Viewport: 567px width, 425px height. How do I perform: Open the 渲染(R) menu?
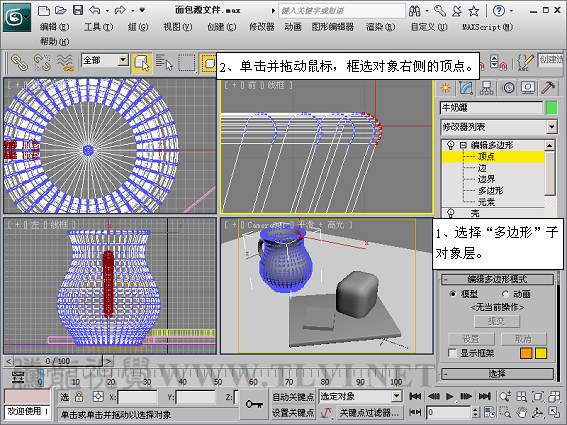381,27
